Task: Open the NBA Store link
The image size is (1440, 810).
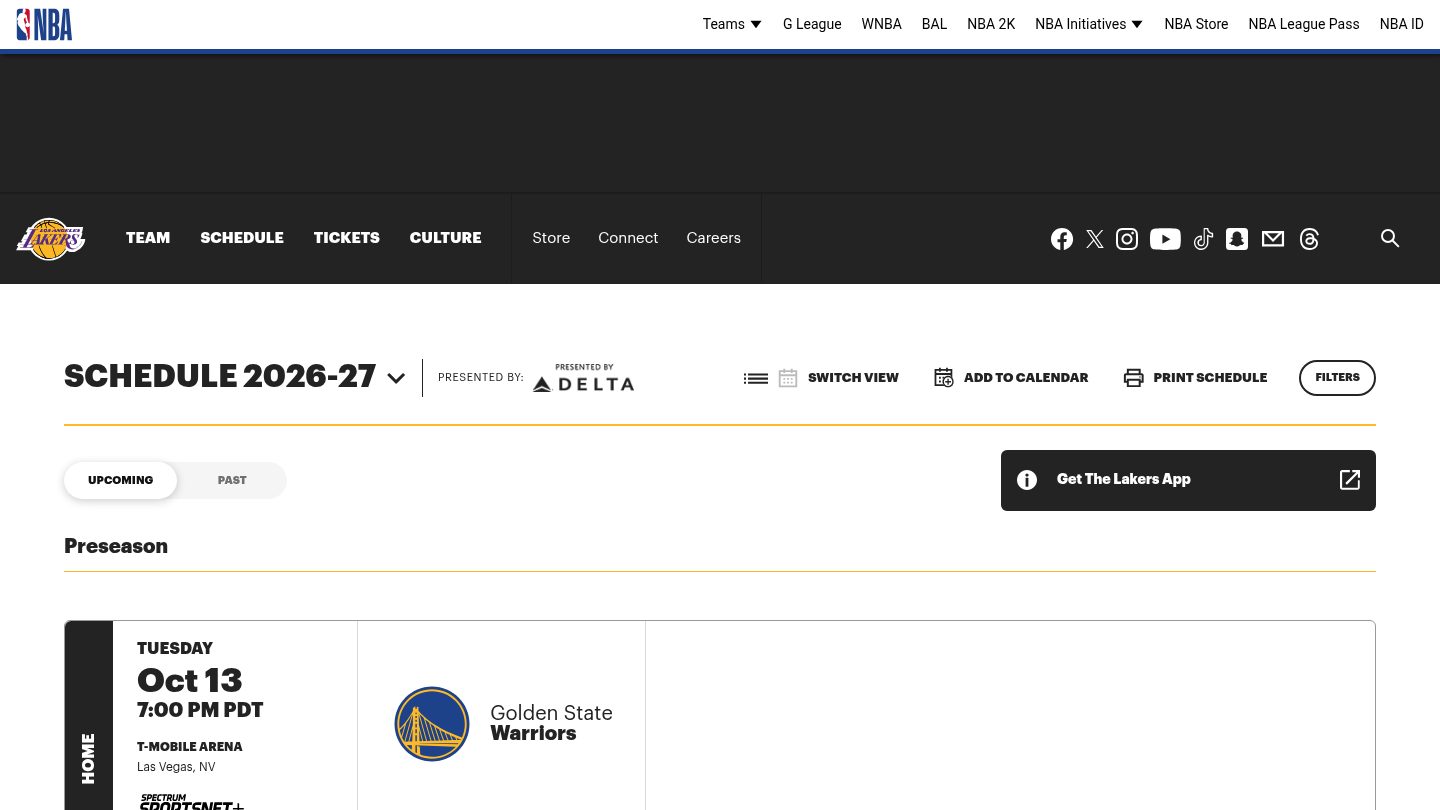Action: (x=1196, y=24)
